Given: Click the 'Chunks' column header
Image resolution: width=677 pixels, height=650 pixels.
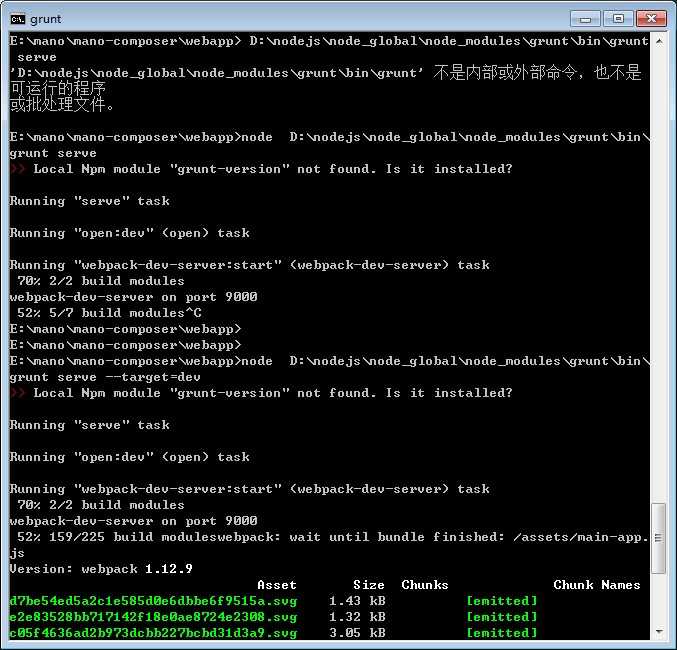Looking at the screenshot, I should tap(425, 585).
